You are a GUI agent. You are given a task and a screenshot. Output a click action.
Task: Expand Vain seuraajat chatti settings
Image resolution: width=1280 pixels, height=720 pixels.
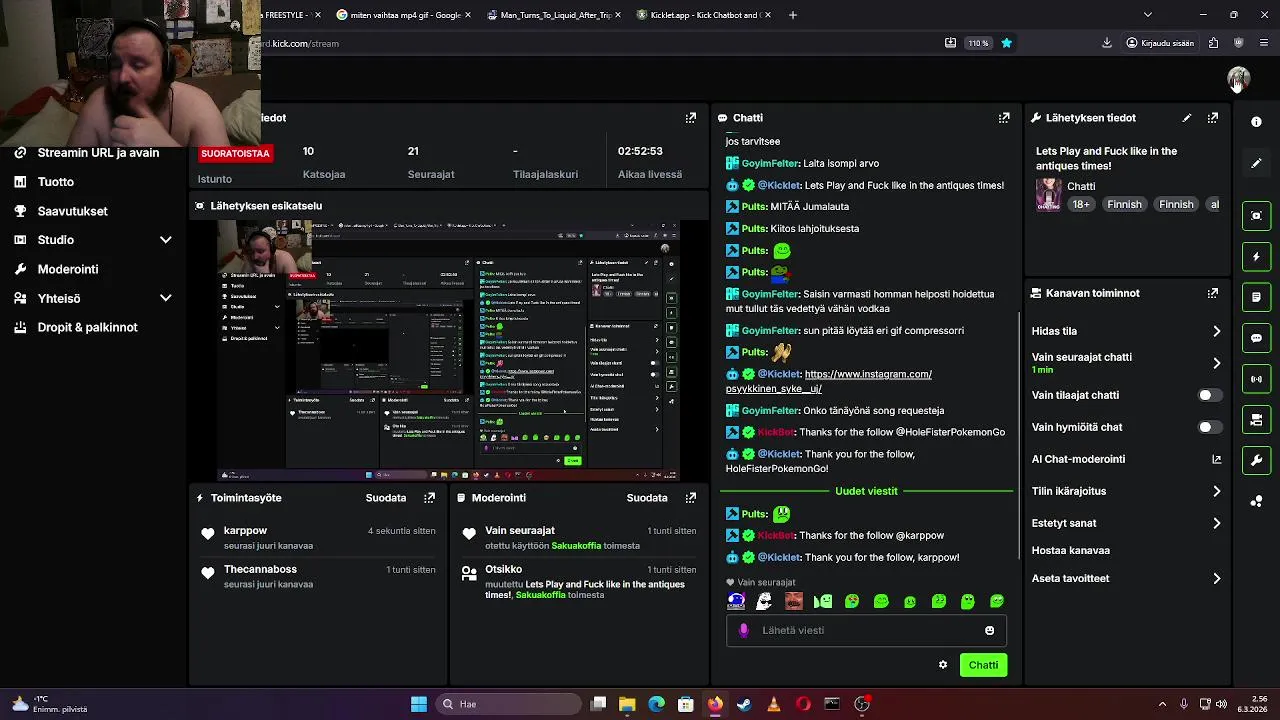(1217, 363)
